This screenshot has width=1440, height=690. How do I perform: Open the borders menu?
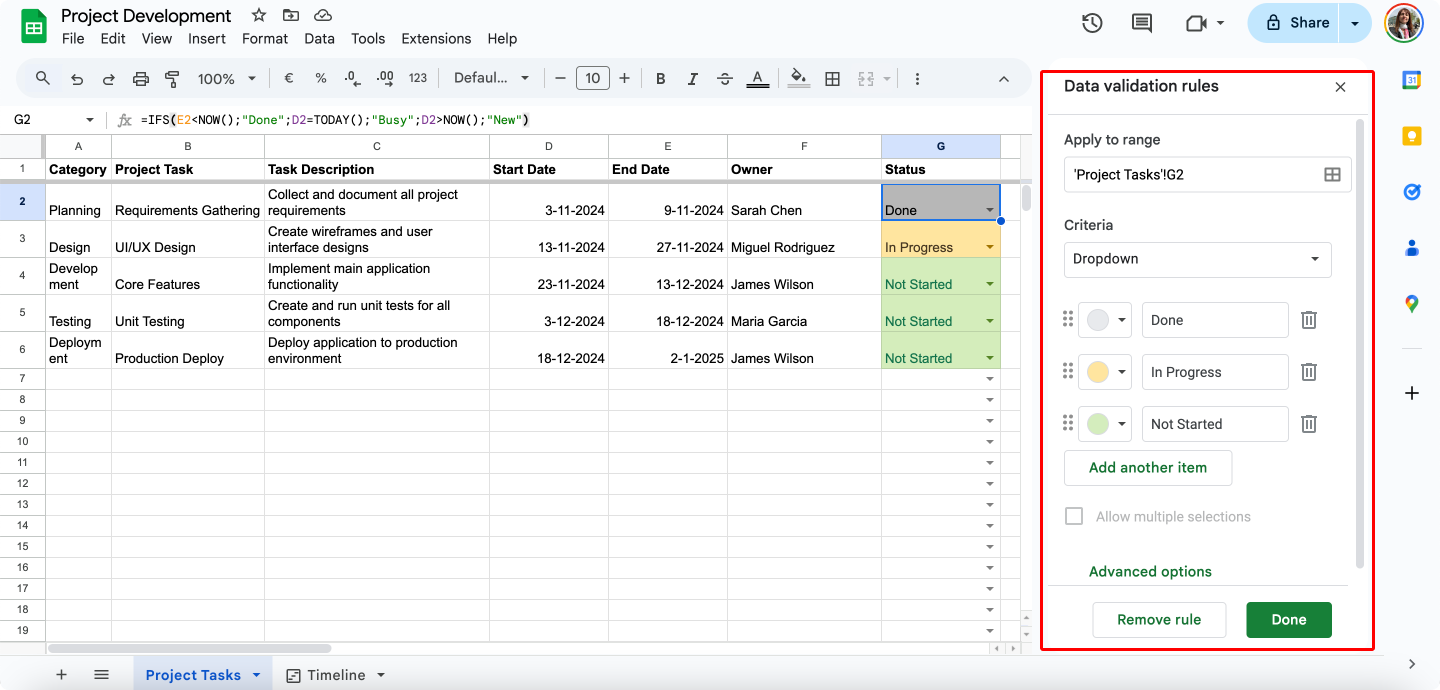pyautogui.click(x=832, y=77)
